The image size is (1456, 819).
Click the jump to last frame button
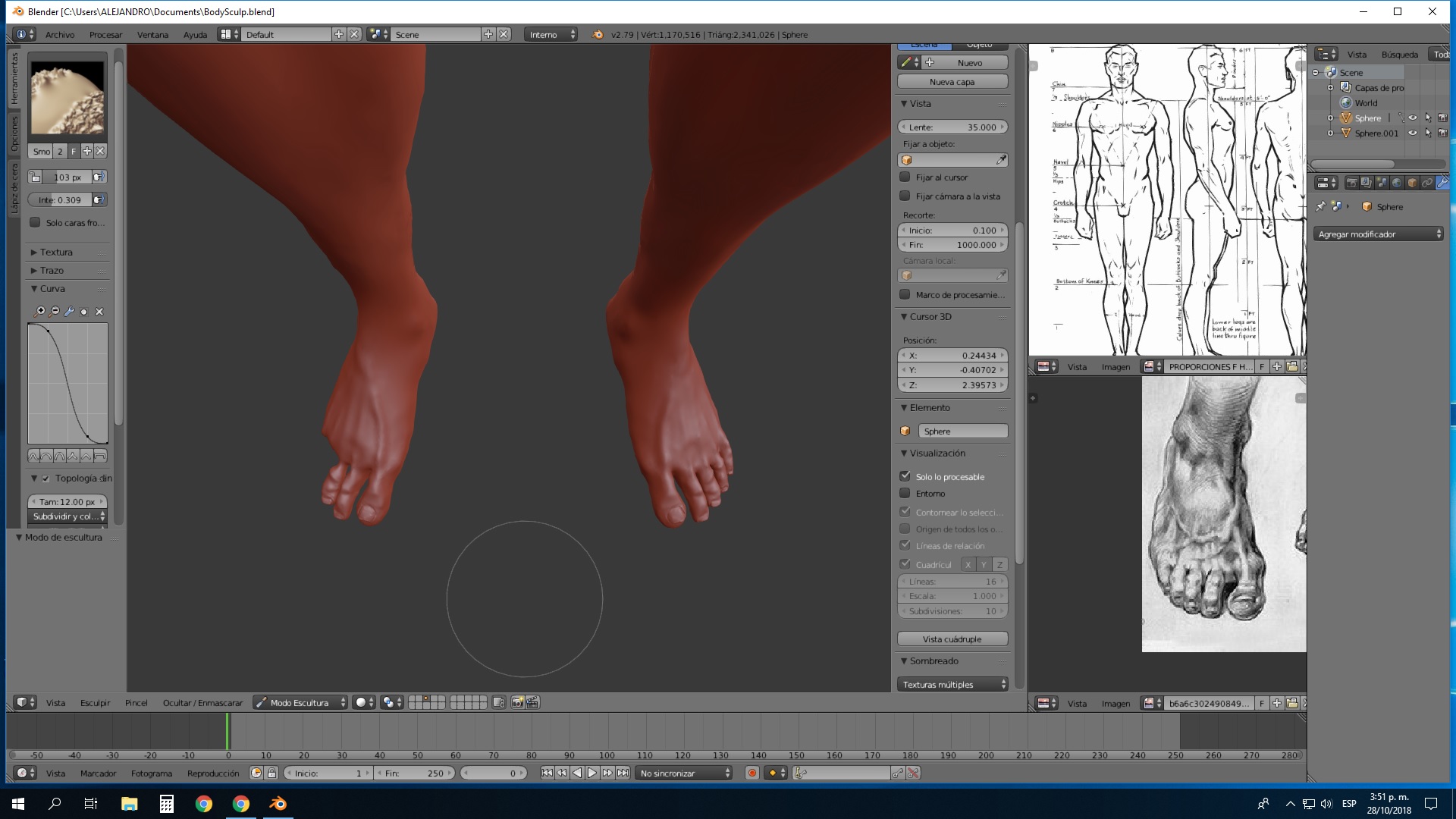tap(623, 773)
